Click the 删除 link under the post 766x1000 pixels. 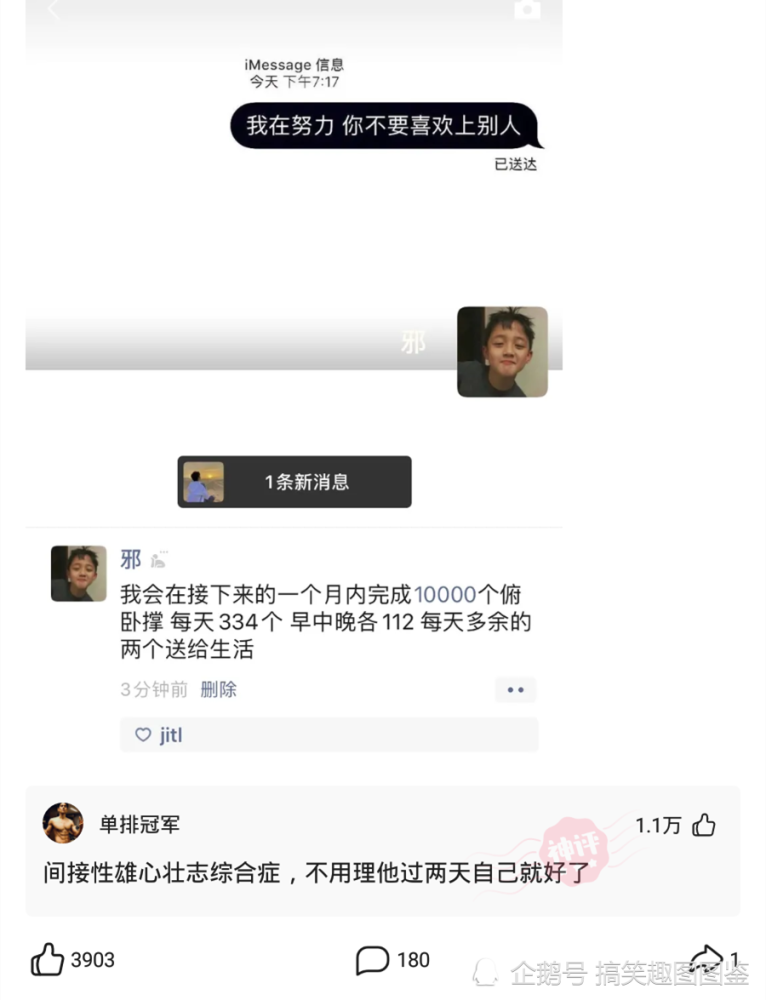coord(218,689)
